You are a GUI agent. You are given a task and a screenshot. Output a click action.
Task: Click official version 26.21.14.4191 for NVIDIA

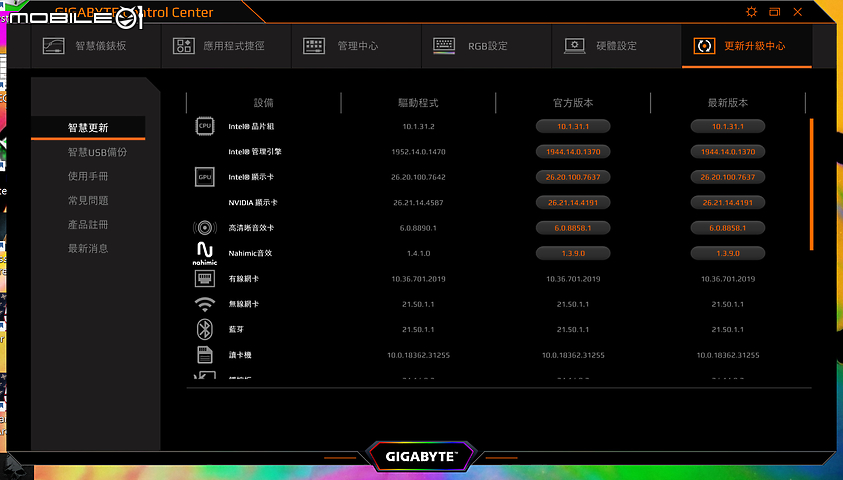[573, 203]
